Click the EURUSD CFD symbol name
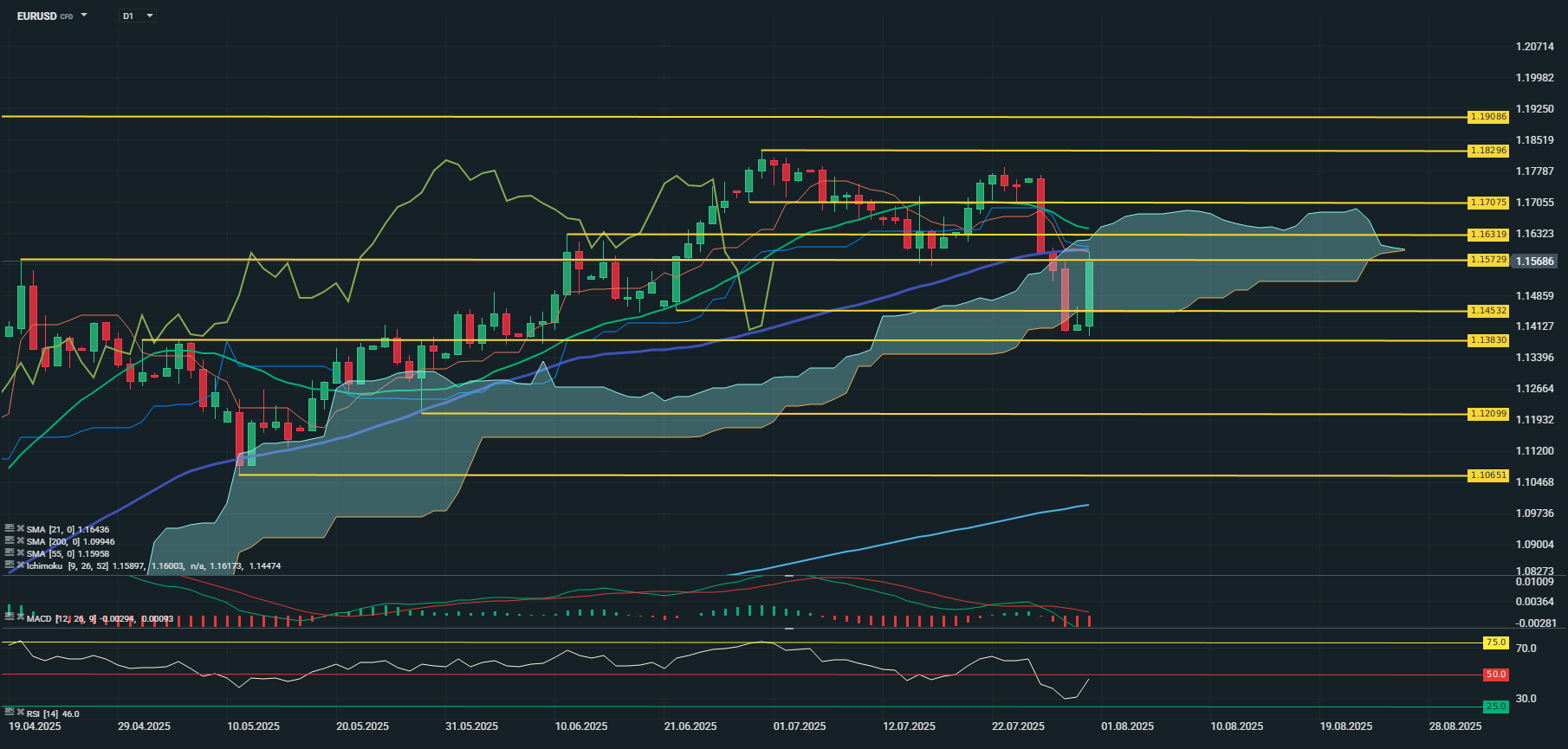Viewport: 1568px width, 749px height. pyautogui.click(x=44, y=16)
